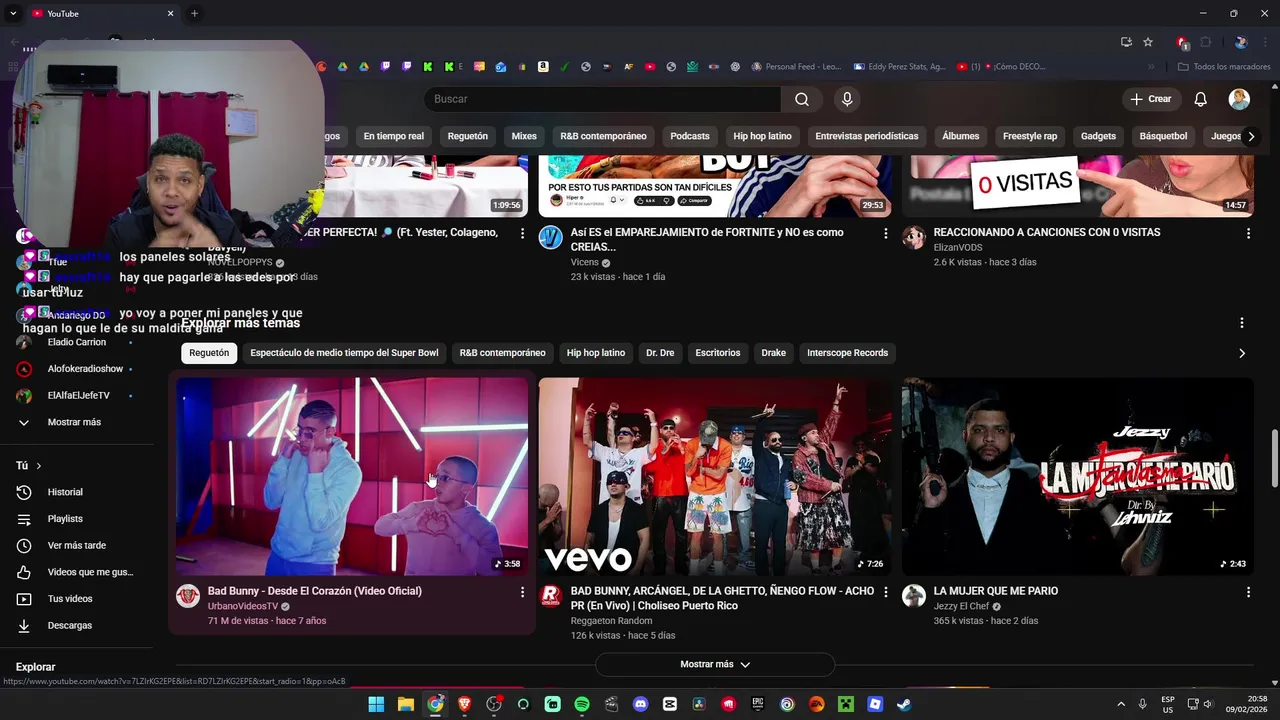The height and width of the screenshot is (720, 1280).
Task: Select the Podcasts chip
Action: 690,136
